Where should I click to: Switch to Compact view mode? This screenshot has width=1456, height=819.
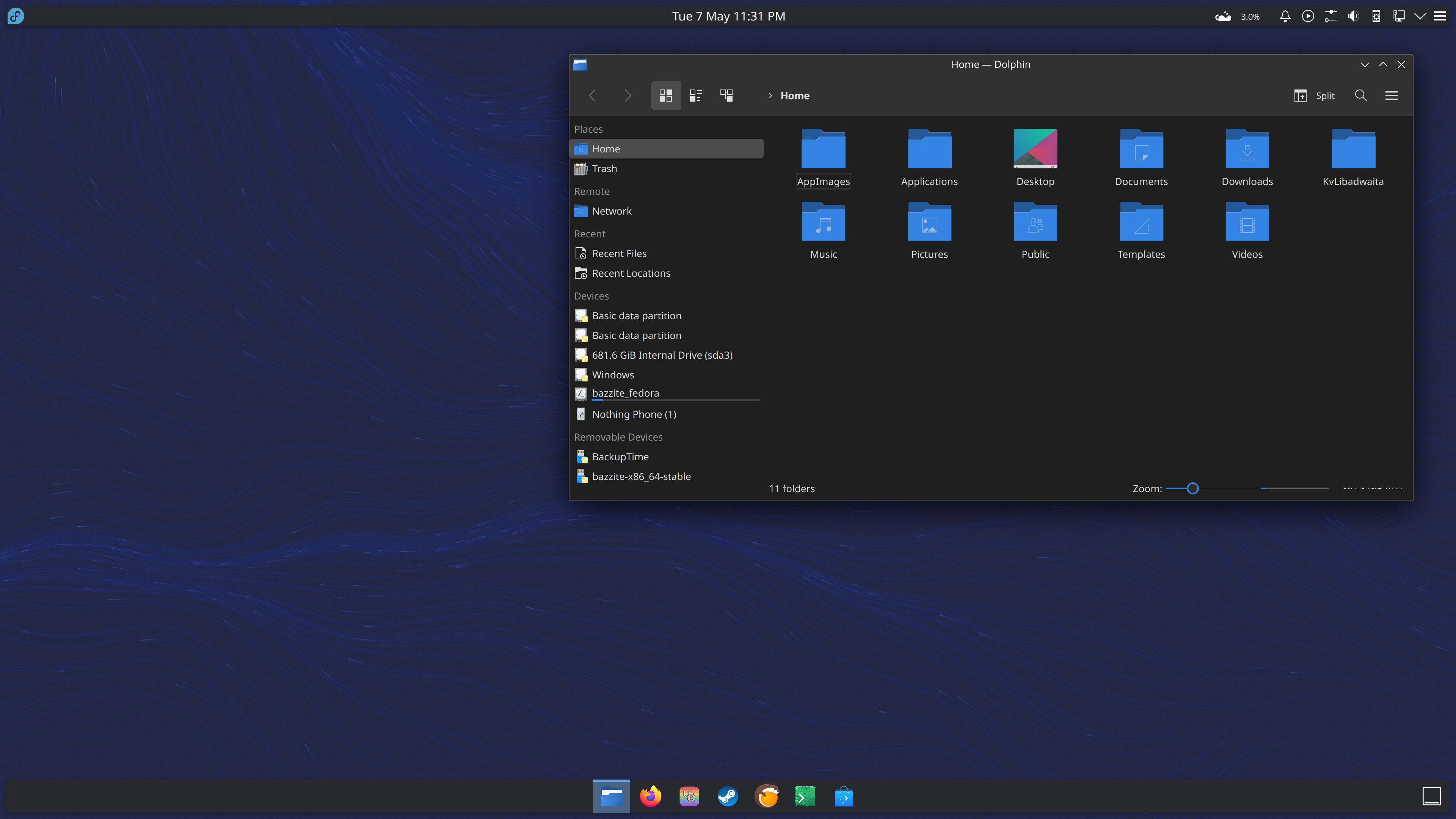pyautogui.click(x=696, y=96)
